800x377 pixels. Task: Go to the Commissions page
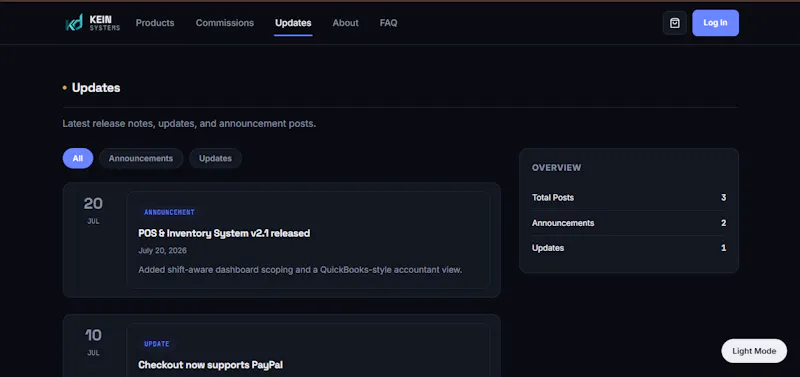tap(224, 23)
